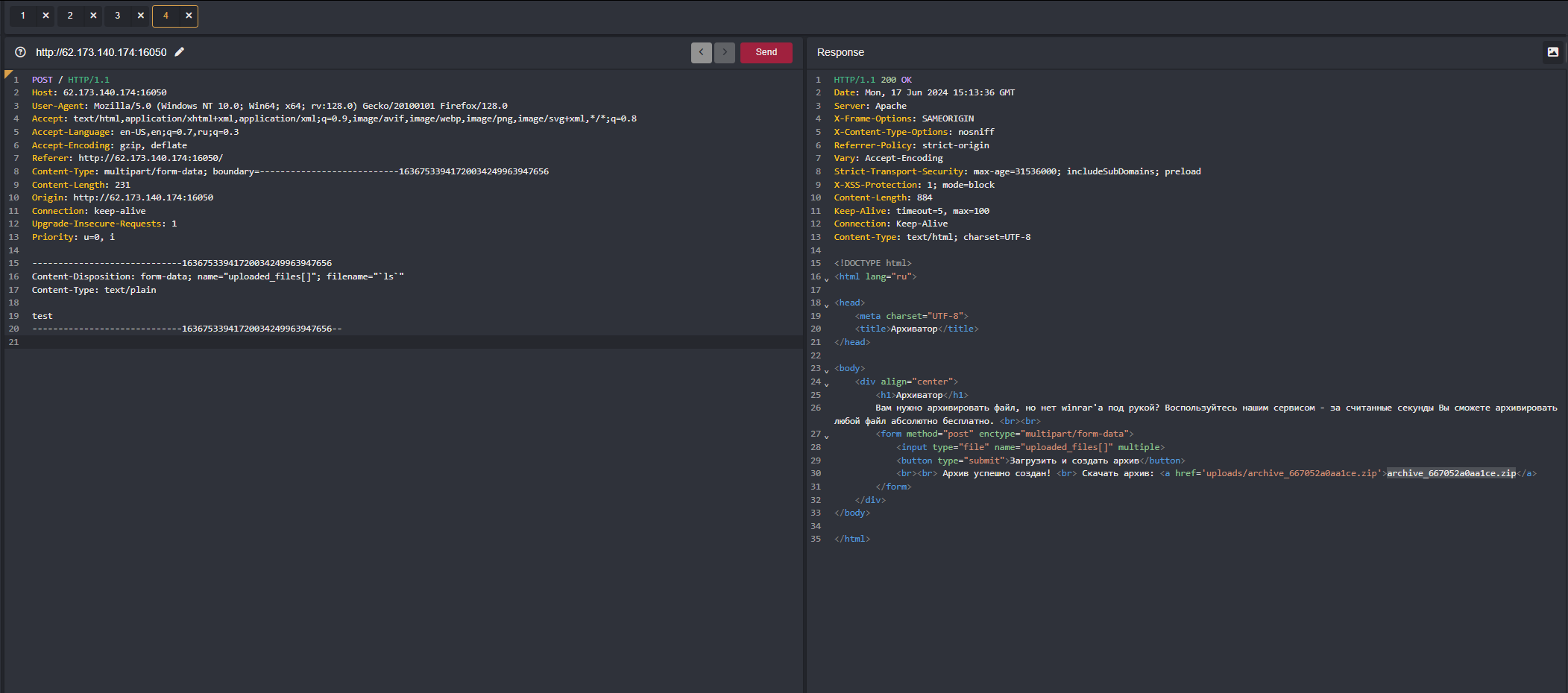Click the h1 Архиватор line
The width and height of the screenshot is (1568, 693).
pyautogui.click(x=922, y=395)
